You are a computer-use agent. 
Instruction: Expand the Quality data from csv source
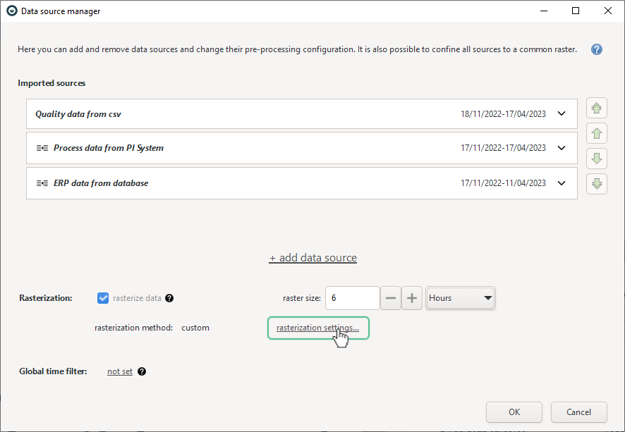(x=561, y=114)
